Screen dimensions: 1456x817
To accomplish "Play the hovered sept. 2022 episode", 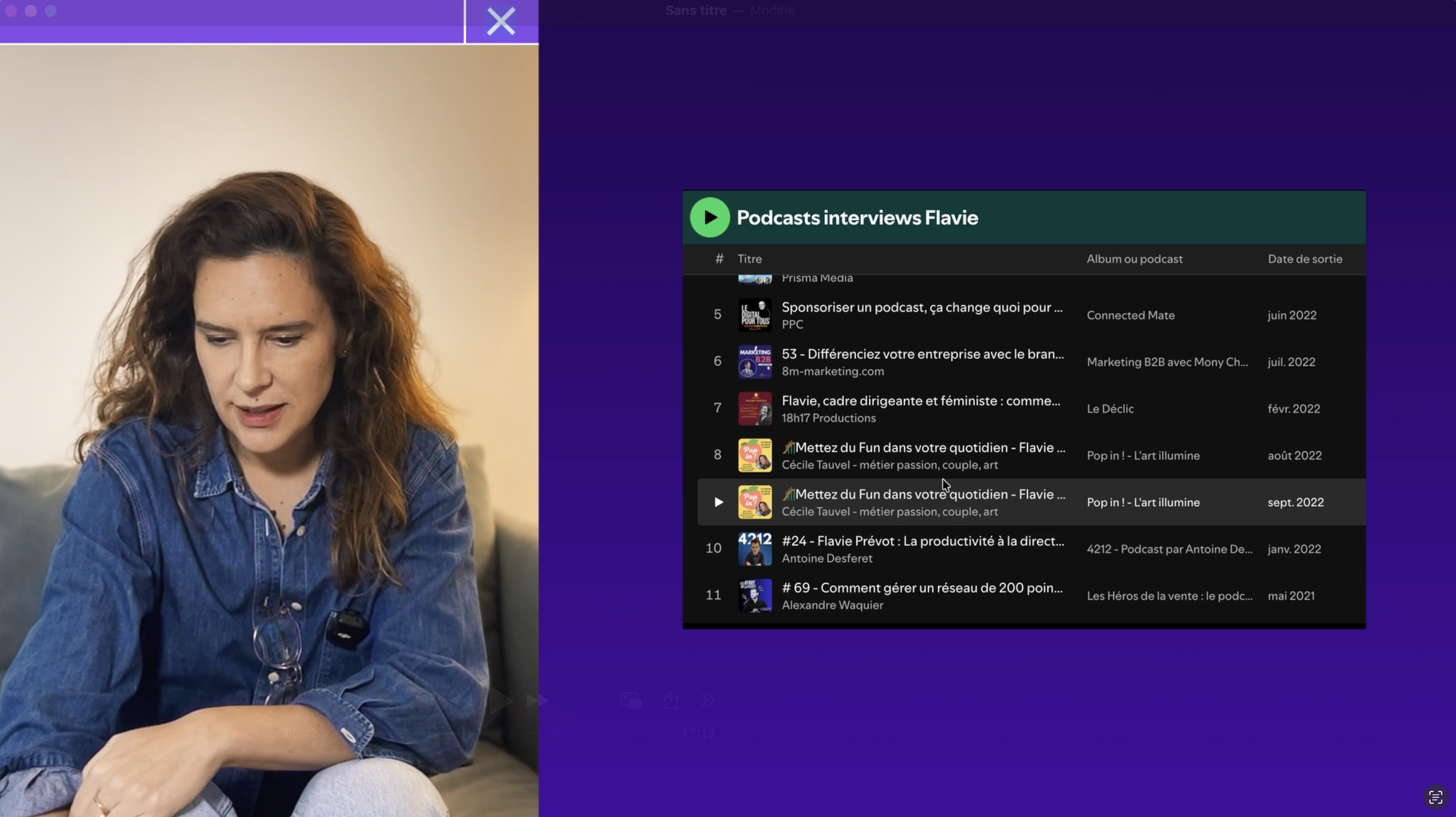I will (x=718, y=502).
